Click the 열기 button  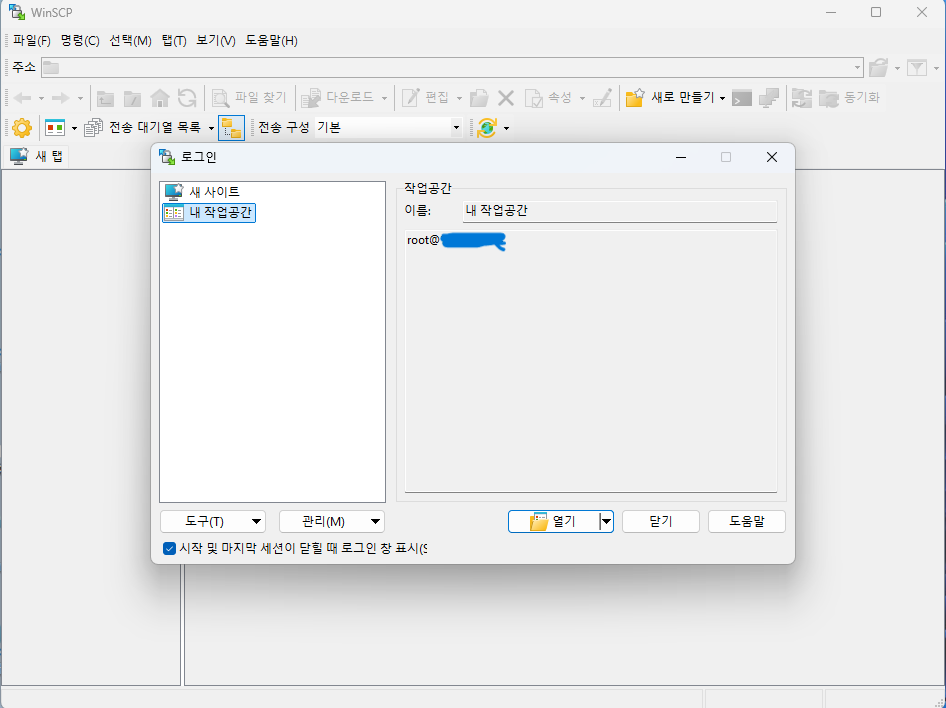tap(553, 522)
